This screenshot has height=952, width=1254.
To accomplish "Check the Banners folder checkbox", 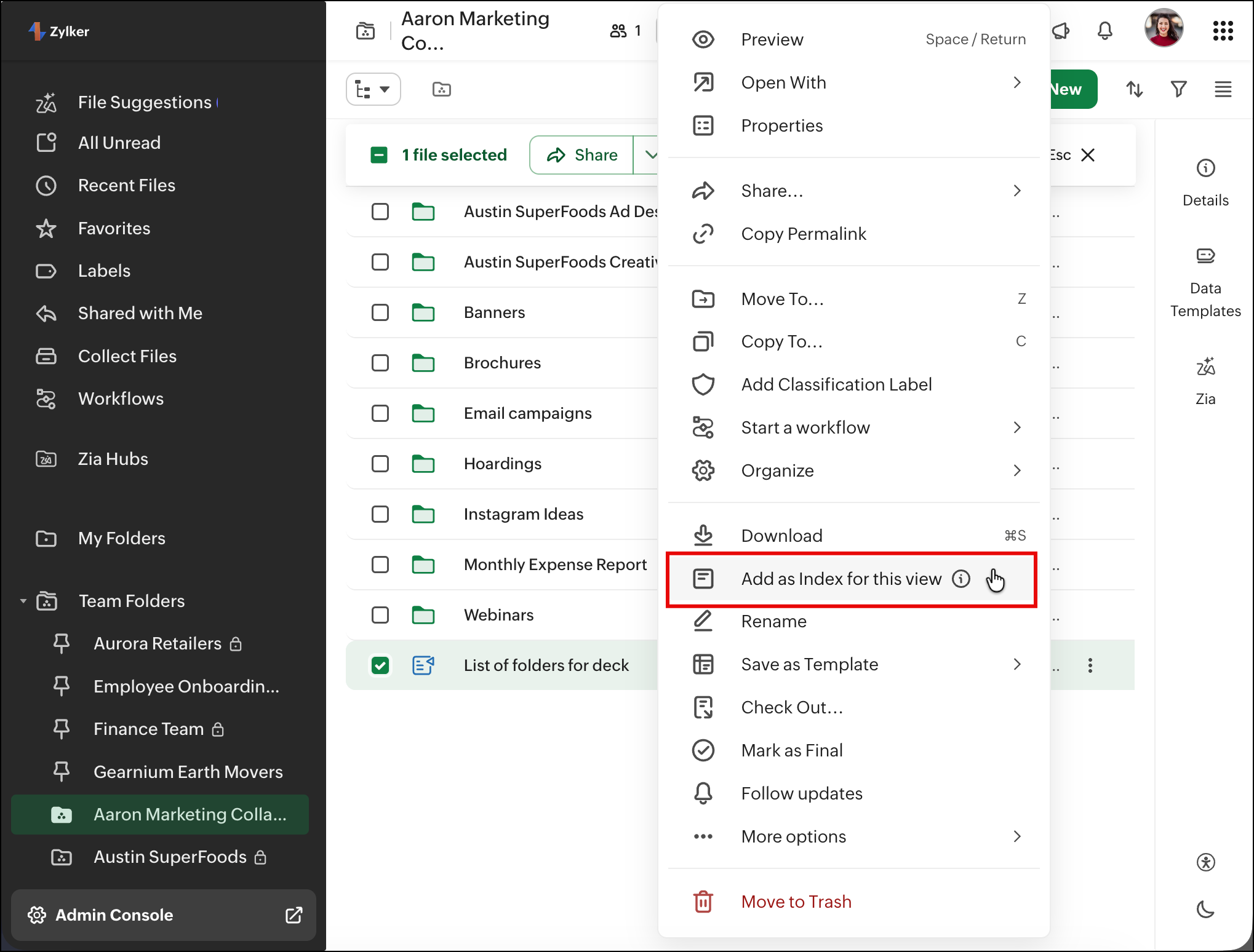I will pyautogui.click(x=380, y=312).
